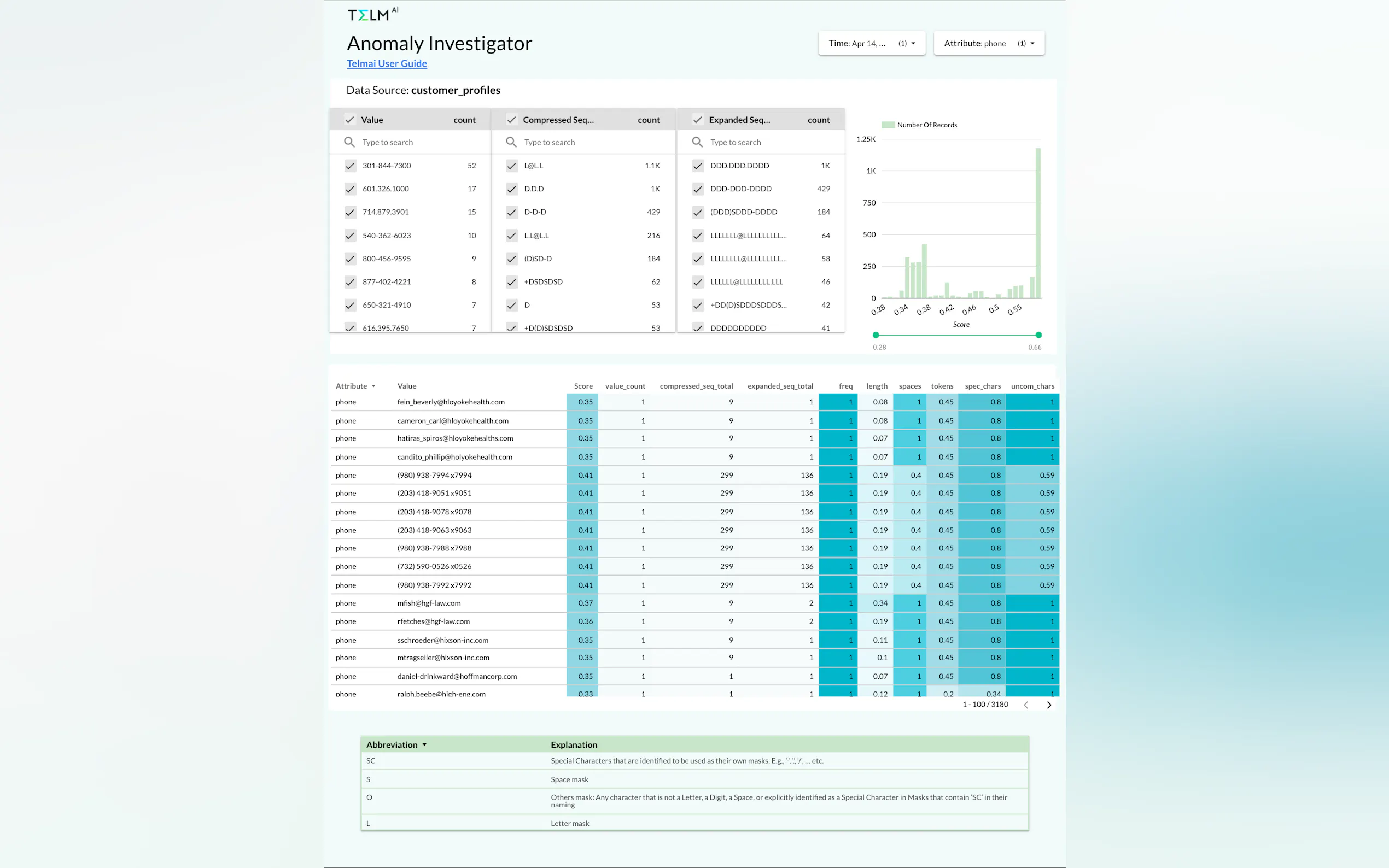Open the Attribute phone filter dropdown
1389x868 pixels.
[989, 43]
